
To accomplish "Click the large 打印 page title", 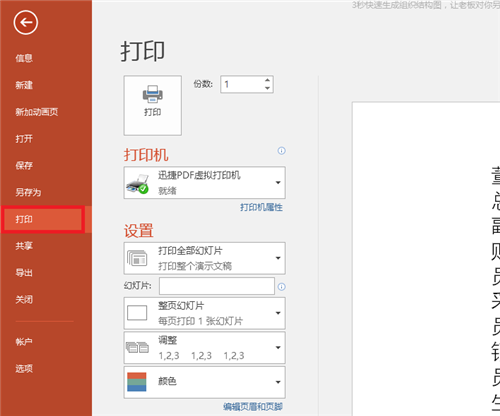I will 143,51.
